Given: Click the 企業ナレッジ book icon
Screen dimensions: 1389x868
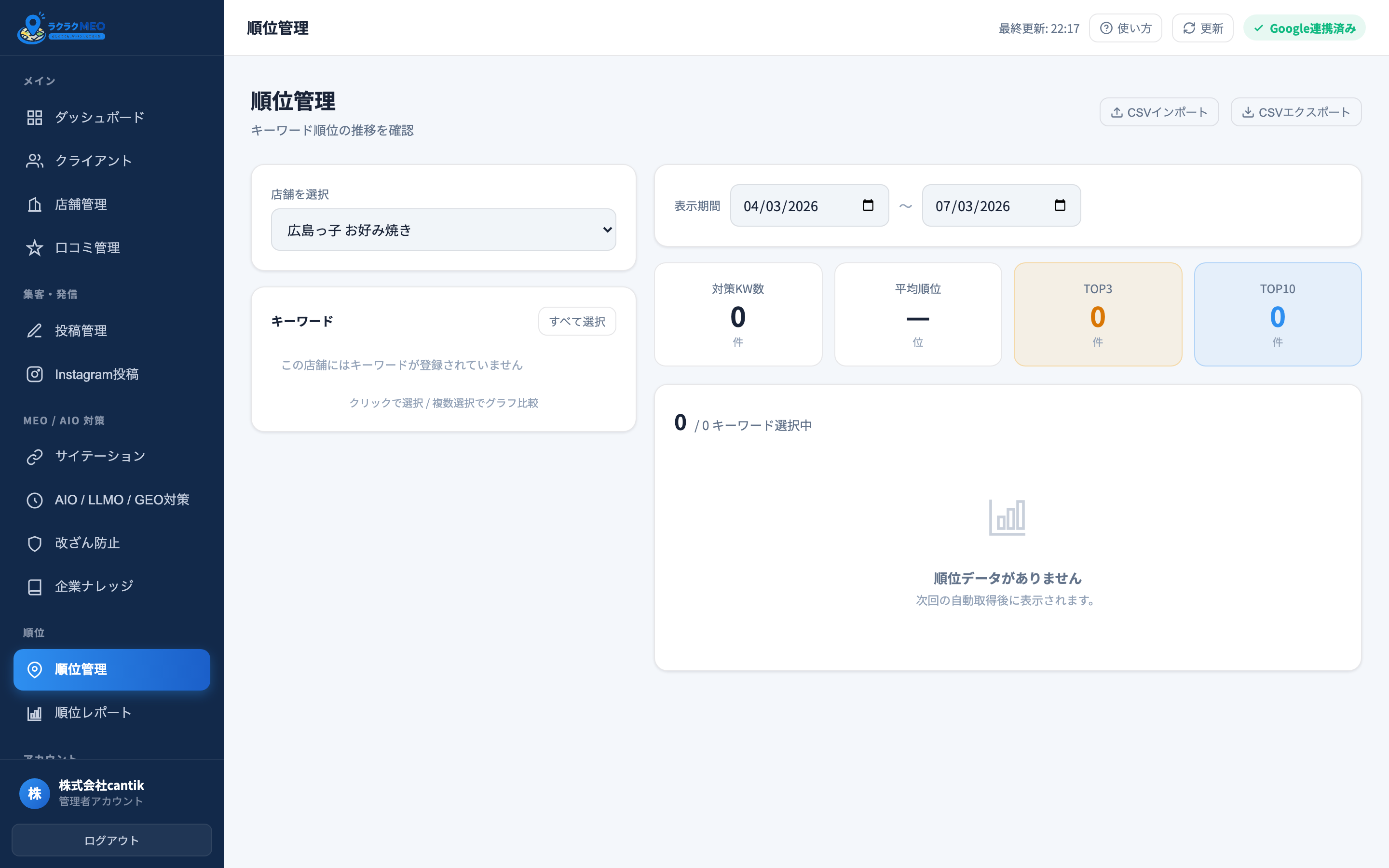Looking at the screenshot, I should (x=34, y=587).
